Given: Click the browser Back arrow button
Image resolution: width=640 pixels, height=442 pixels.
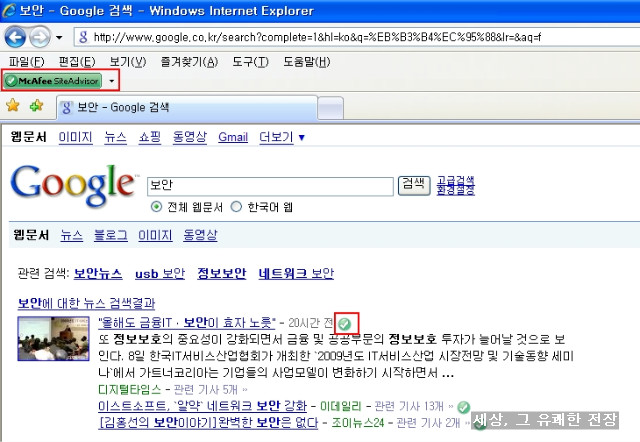Looking at the screenshot, I should 16,37.
